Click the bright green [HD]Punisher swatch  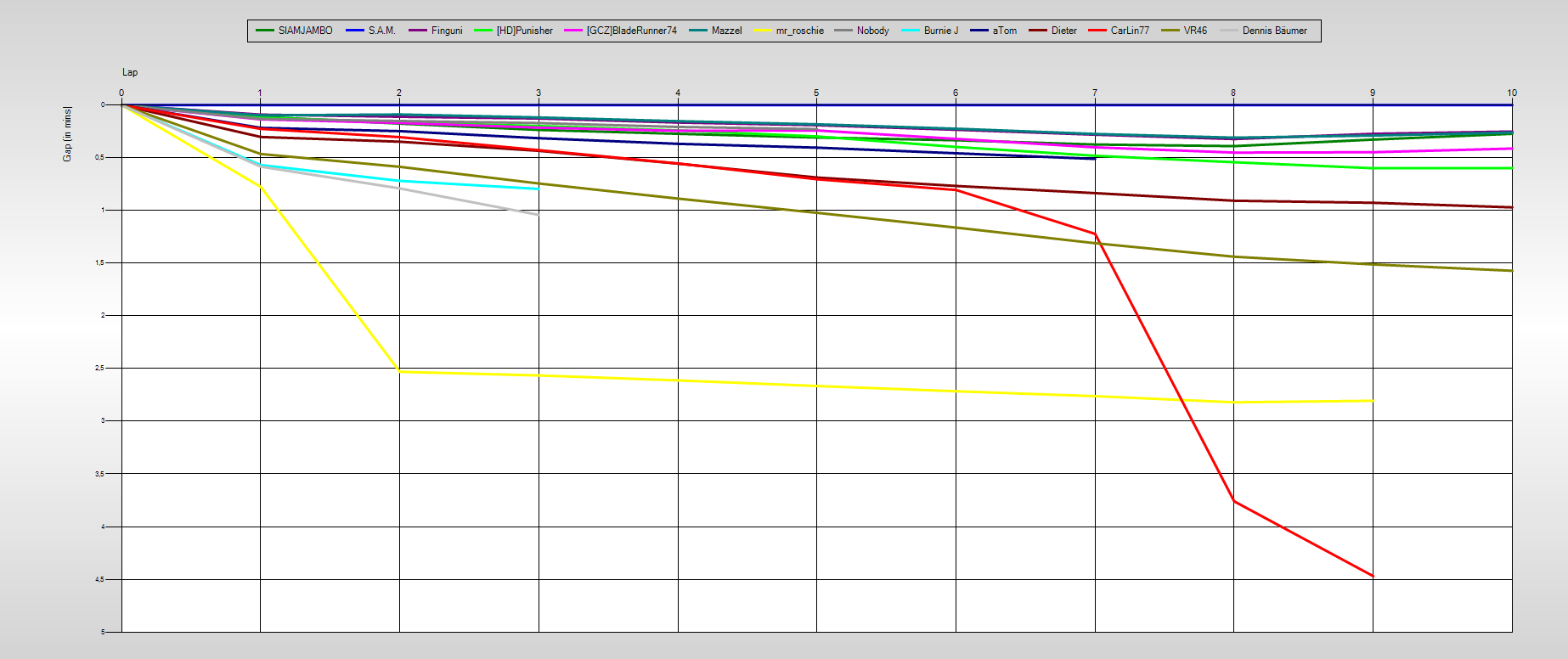tap(483, 31)
